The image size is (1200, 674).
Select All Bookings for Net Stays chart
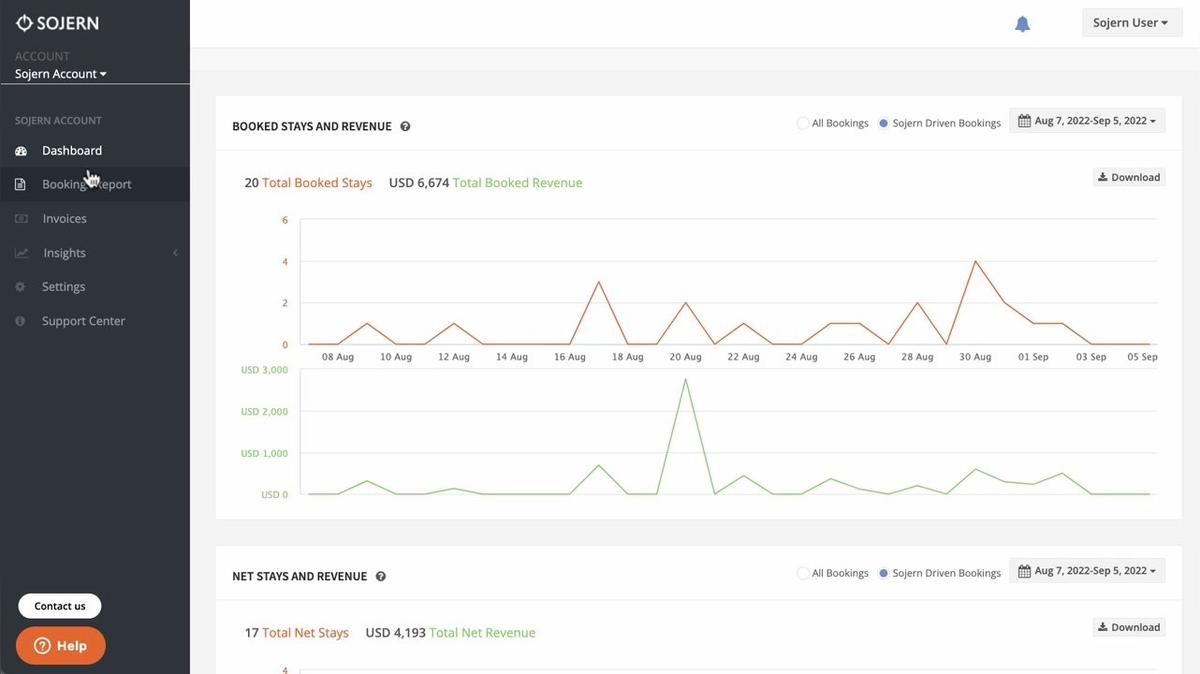click(x=803, y=573)
